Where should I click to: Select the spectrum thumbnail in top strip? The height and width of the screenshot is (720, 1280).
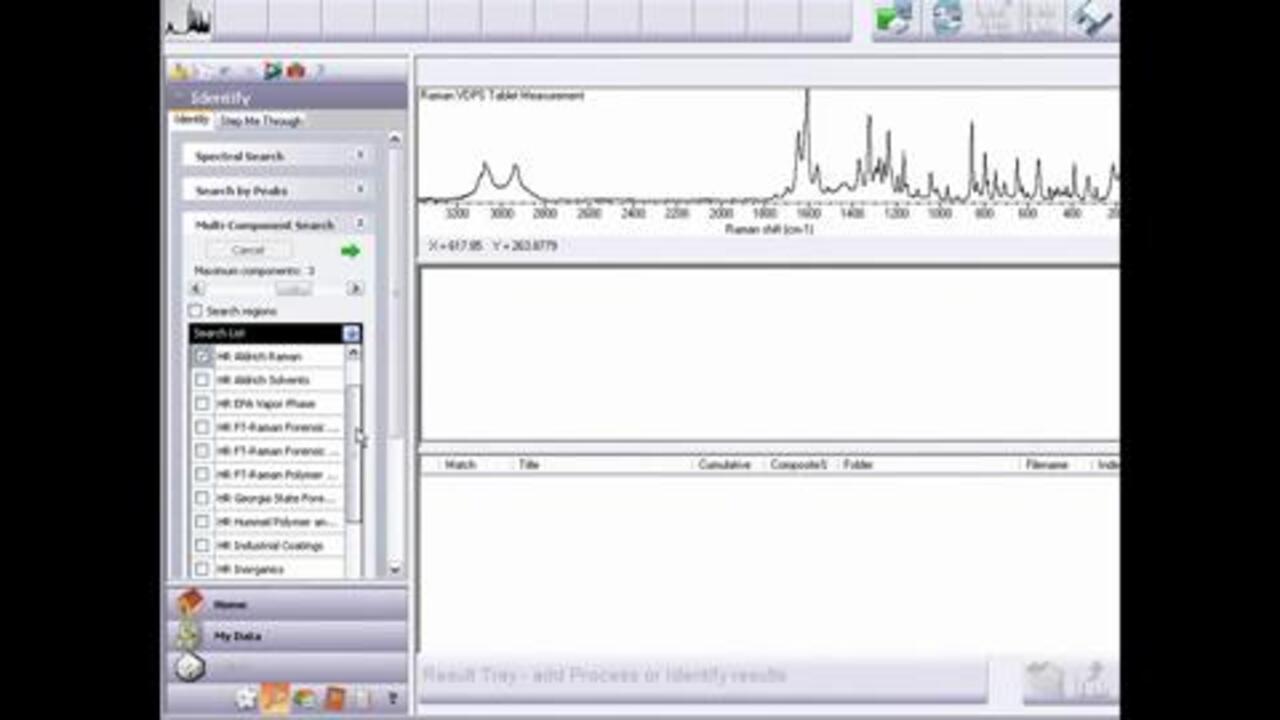[188, 20]
